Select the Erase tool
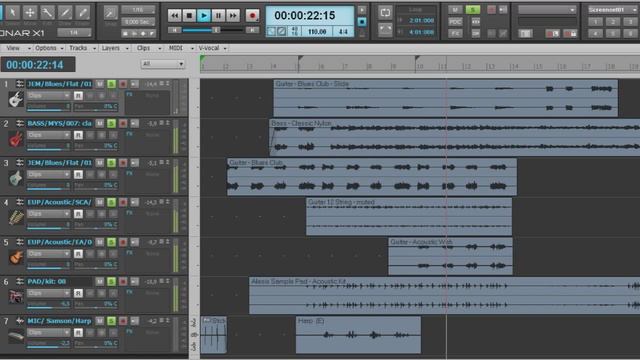This screenshot has width=640, height=360. point(82,13)
